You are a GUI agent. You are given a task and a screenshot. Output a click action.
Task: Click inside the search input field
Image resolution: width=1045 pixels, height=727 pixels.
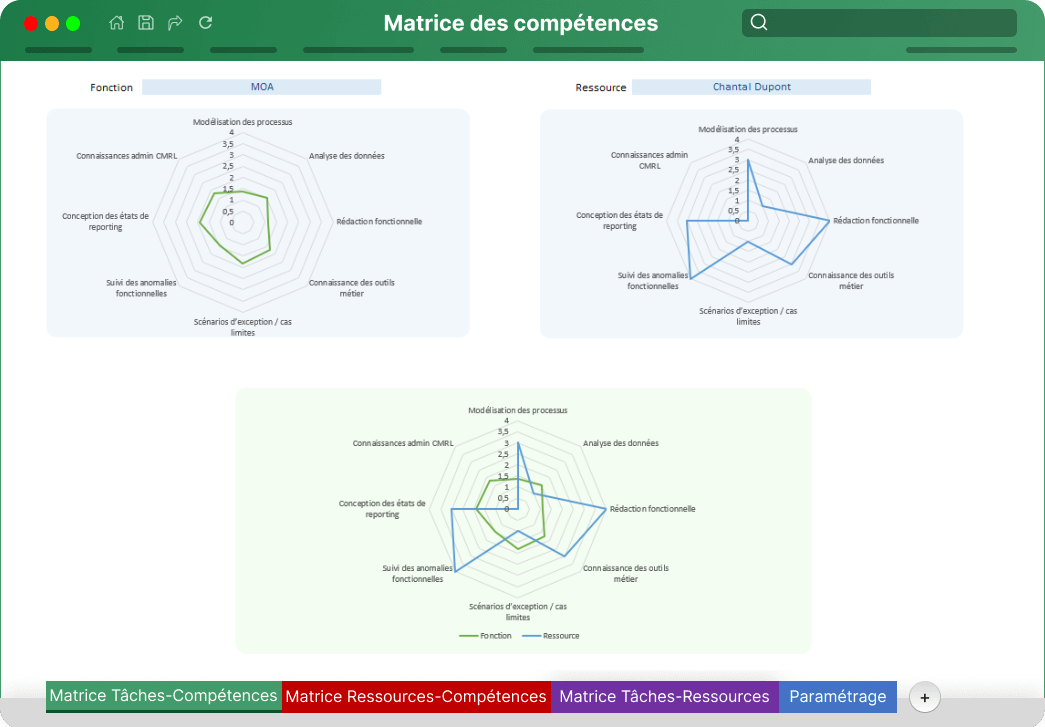coord(890,23)
